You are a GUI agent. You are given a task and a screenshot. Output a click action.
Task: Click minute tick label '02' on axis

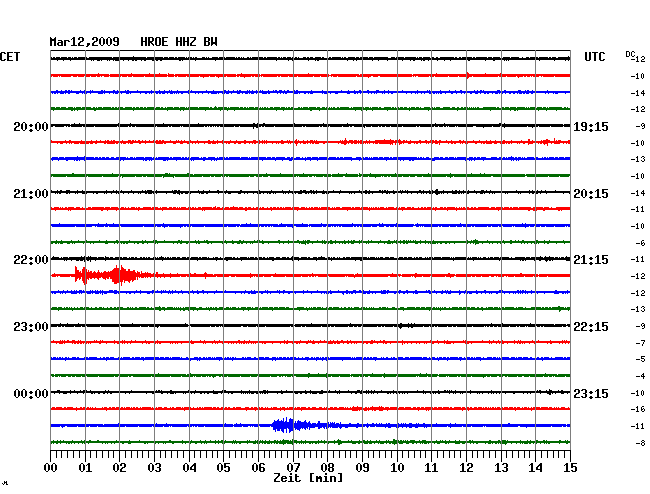pos(119,468)
